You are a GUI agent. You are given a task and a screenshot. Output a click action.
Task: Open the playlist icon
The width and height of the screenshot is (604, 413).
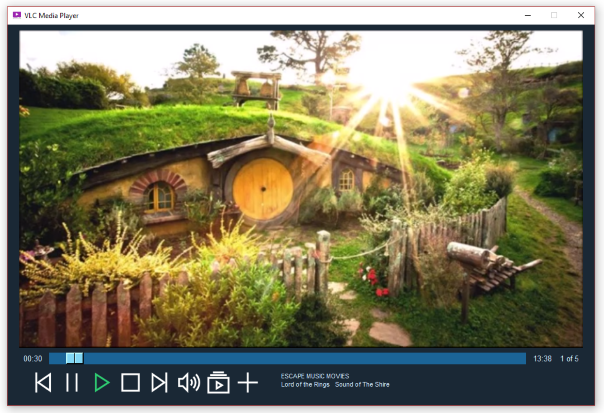point(218,382)
